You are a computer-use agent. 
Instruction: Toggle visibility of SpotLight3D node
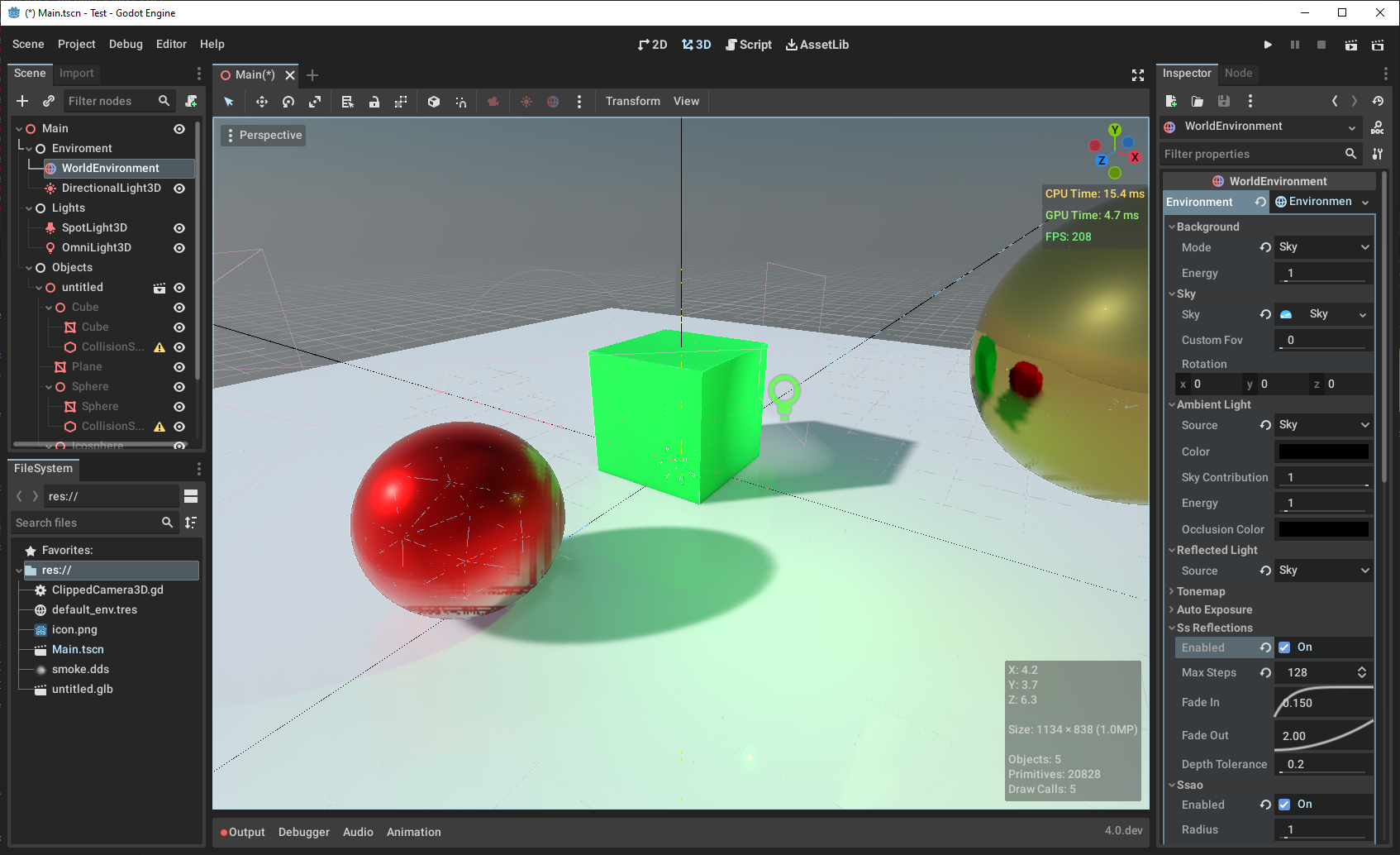179,227
